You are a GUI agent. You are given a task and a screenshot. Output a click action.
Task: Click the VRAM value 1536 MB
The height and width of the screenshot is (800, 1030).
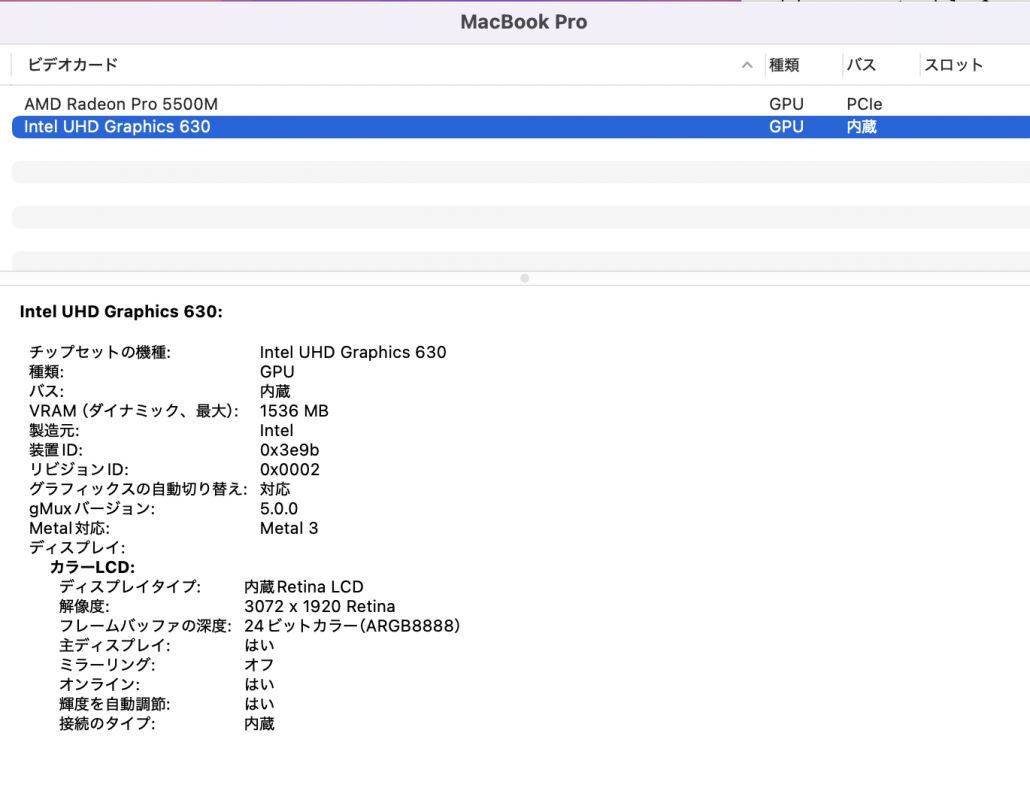pyautogui.click(x=294, y=410)
